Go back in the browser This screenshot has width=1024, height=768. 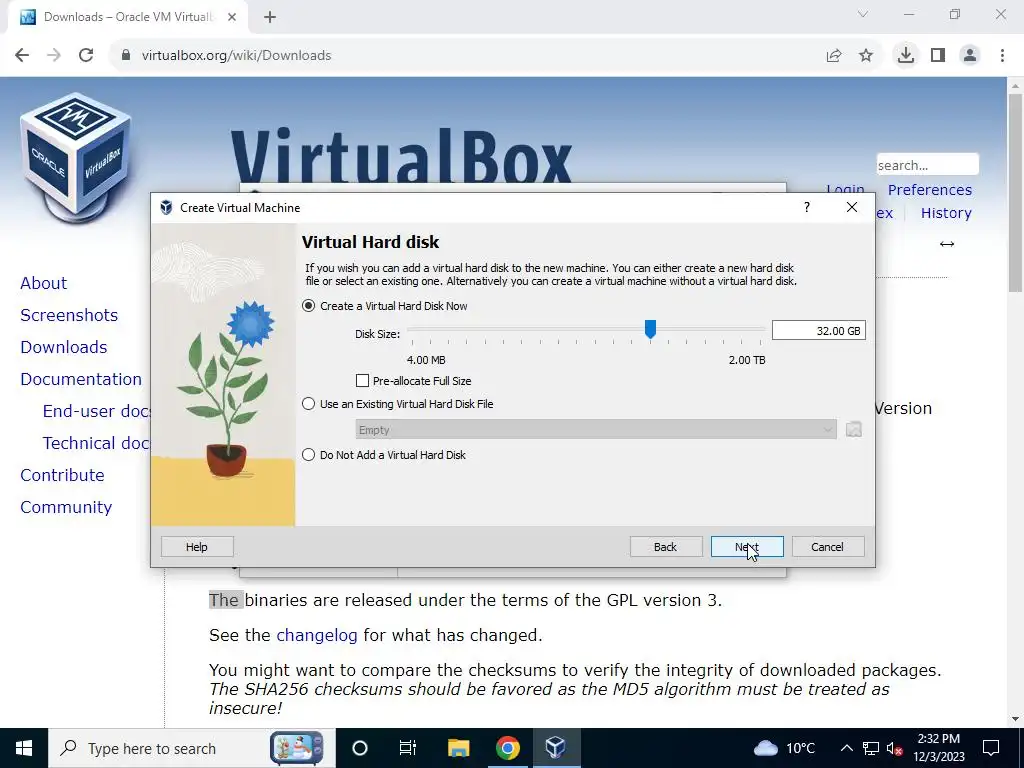point(22,56)
